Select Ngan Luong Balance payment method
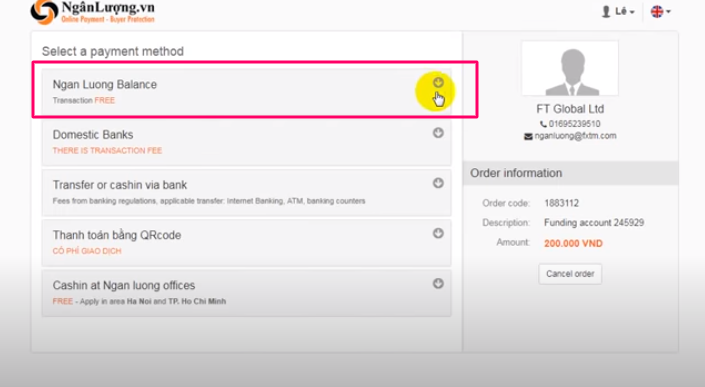 pos(246,91)
